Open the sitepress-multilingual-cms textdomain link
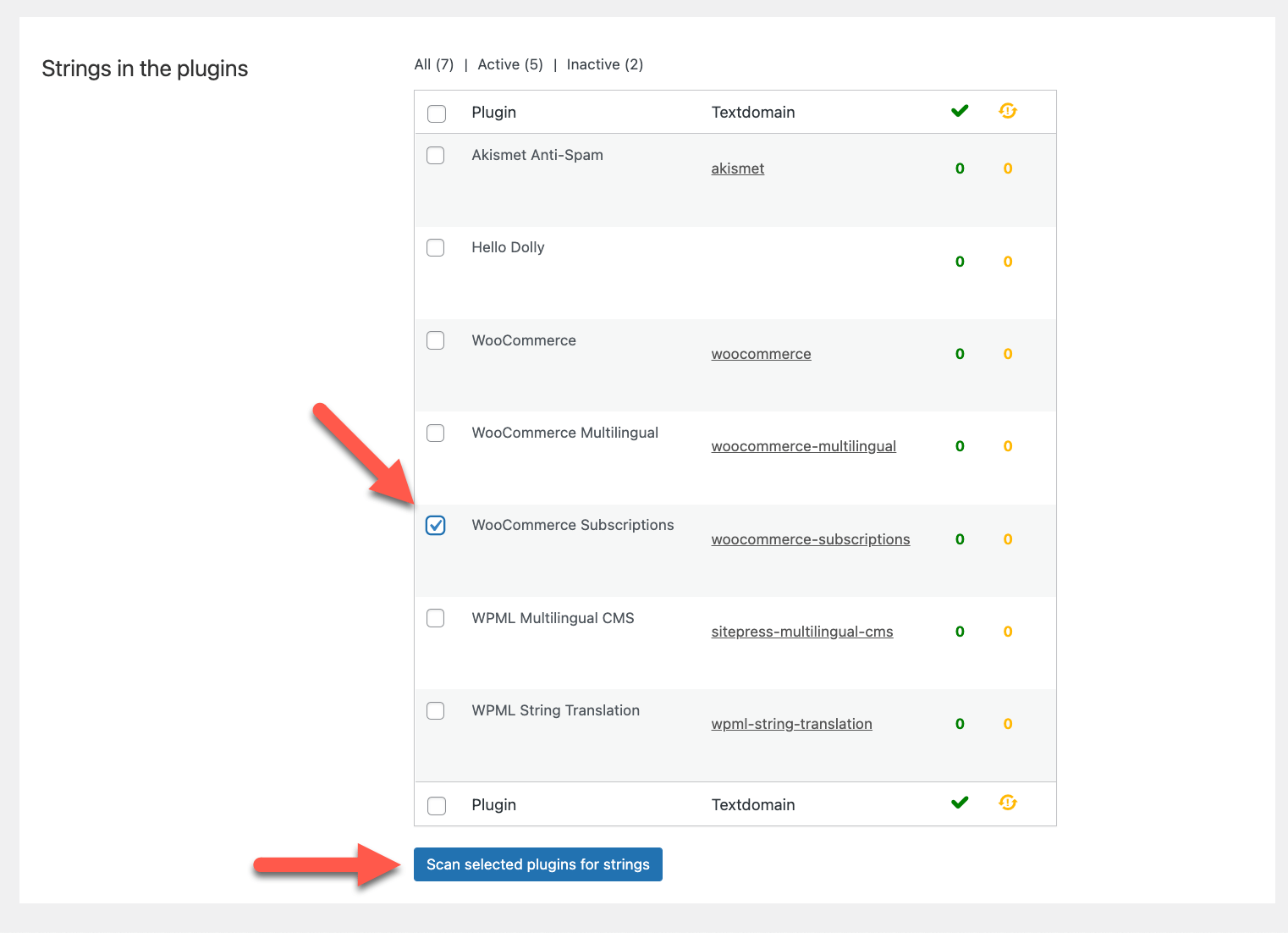Screen dimensions: 1288x933 pyautogui.click(x=802, y=632)
